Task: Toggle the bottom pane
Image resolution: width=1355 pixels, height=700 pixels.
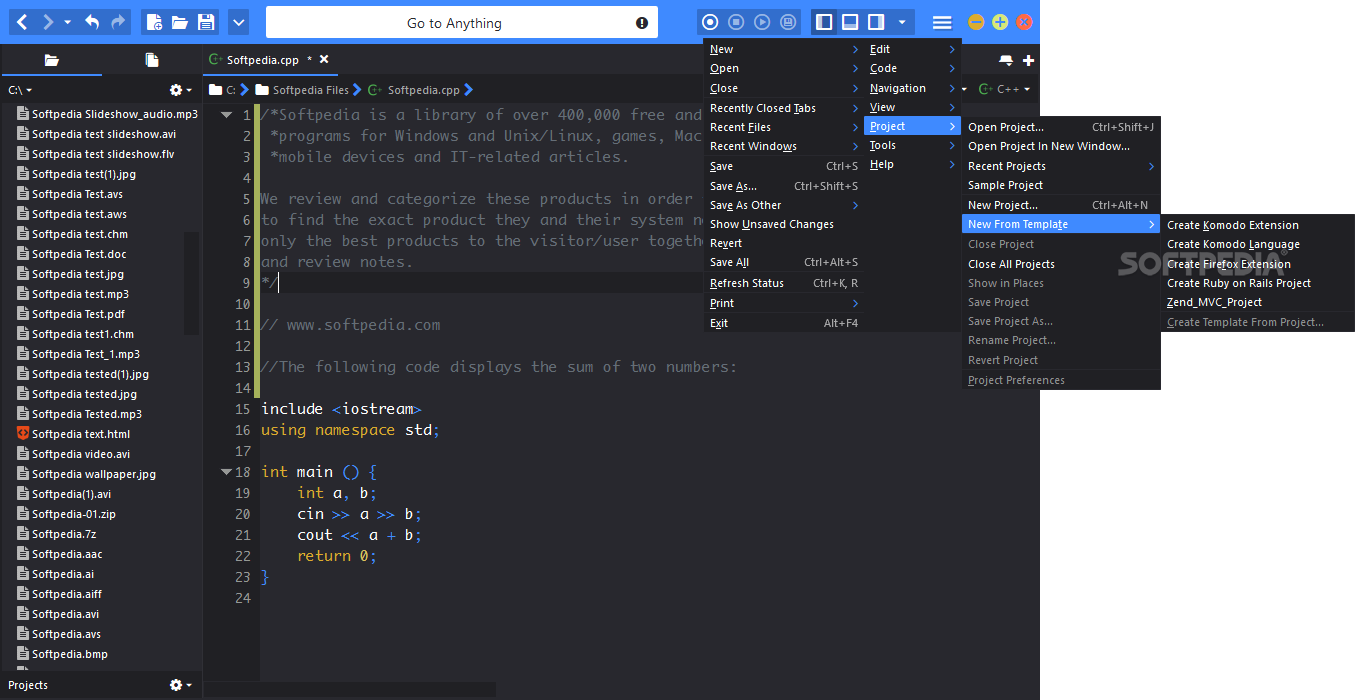Action: 850,22
